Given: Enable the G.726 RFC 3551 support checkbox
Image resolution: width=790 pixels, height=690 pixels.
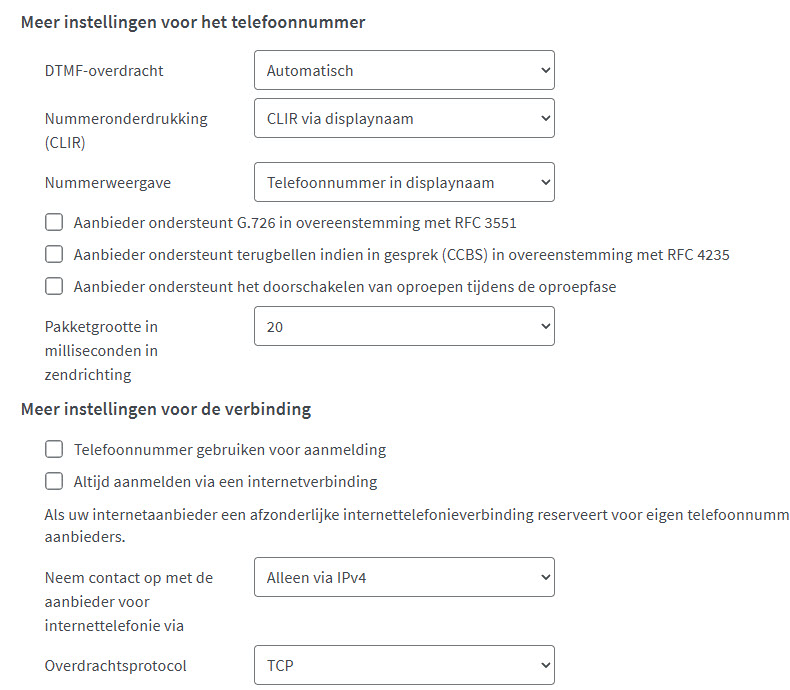Looking at the screenshot, I should [54, 222].
